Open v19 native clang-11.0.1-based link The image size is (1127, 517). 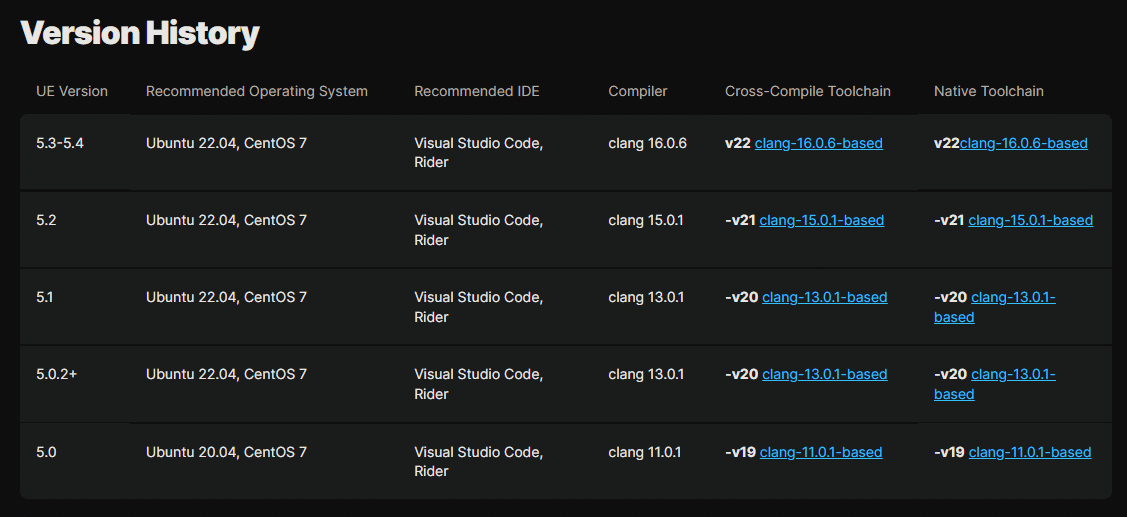(x=1030, y=452)
